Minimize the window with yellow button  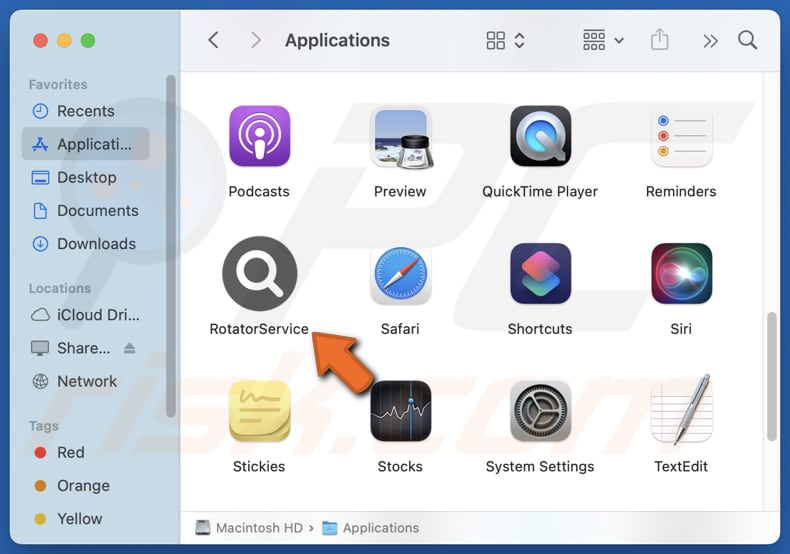(x=64, y=40)
